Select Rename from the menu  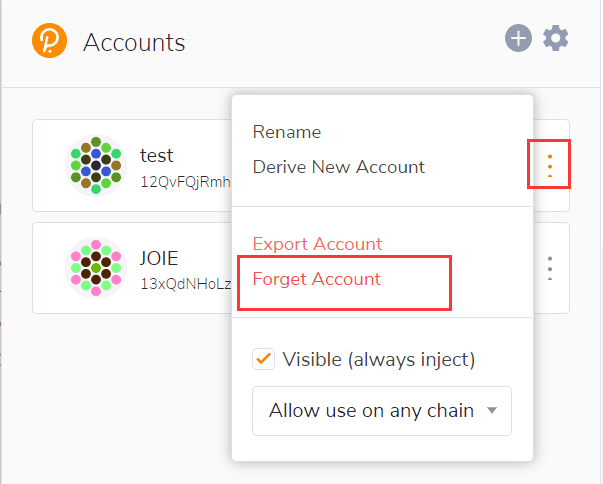(287, 132)
